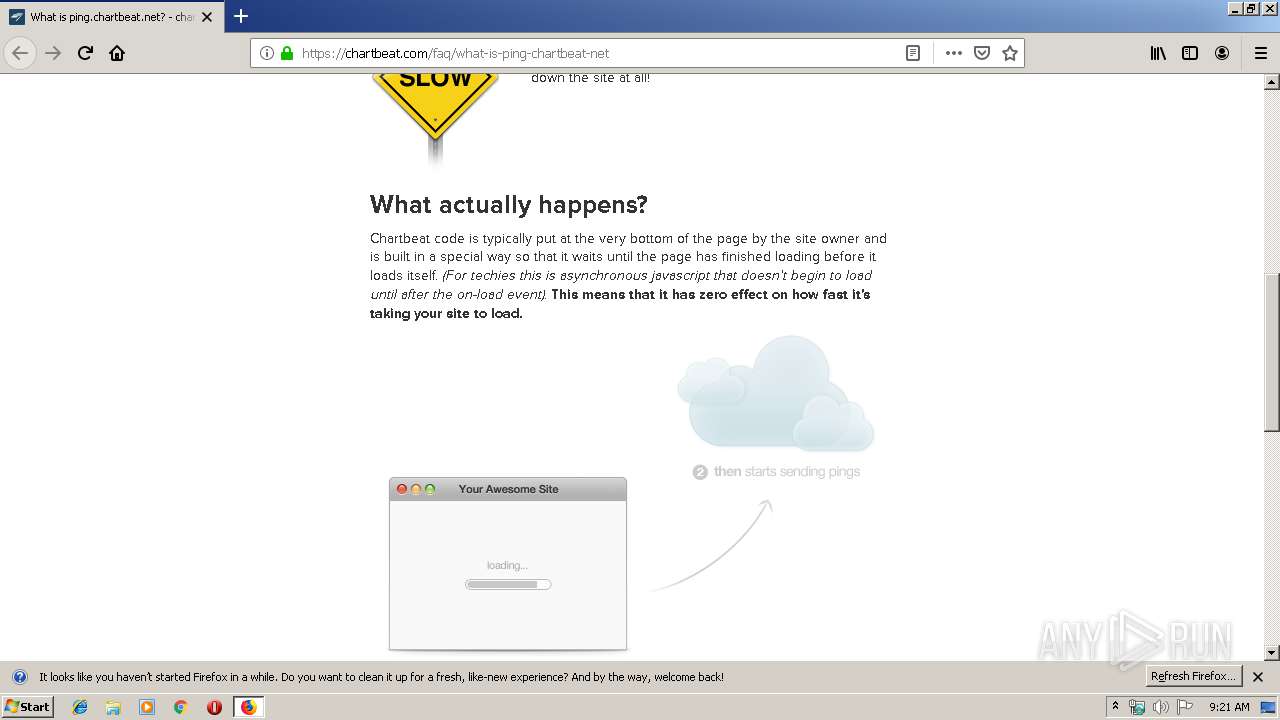Click the page scrollbar down arrow
This screenshot has height=720, width=1280.
click(1272, 653)
